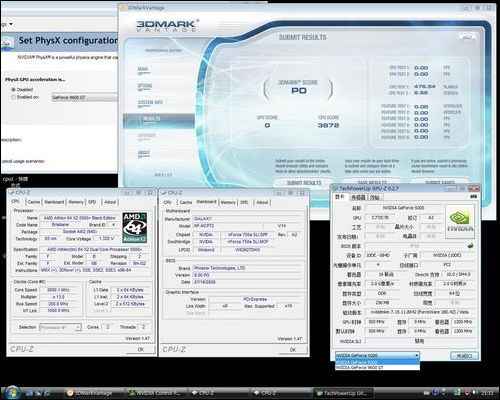Open the GeForce 9600 GT PhysX device dropdown
The width and height of the screenshot is (500, 400).
85,98
